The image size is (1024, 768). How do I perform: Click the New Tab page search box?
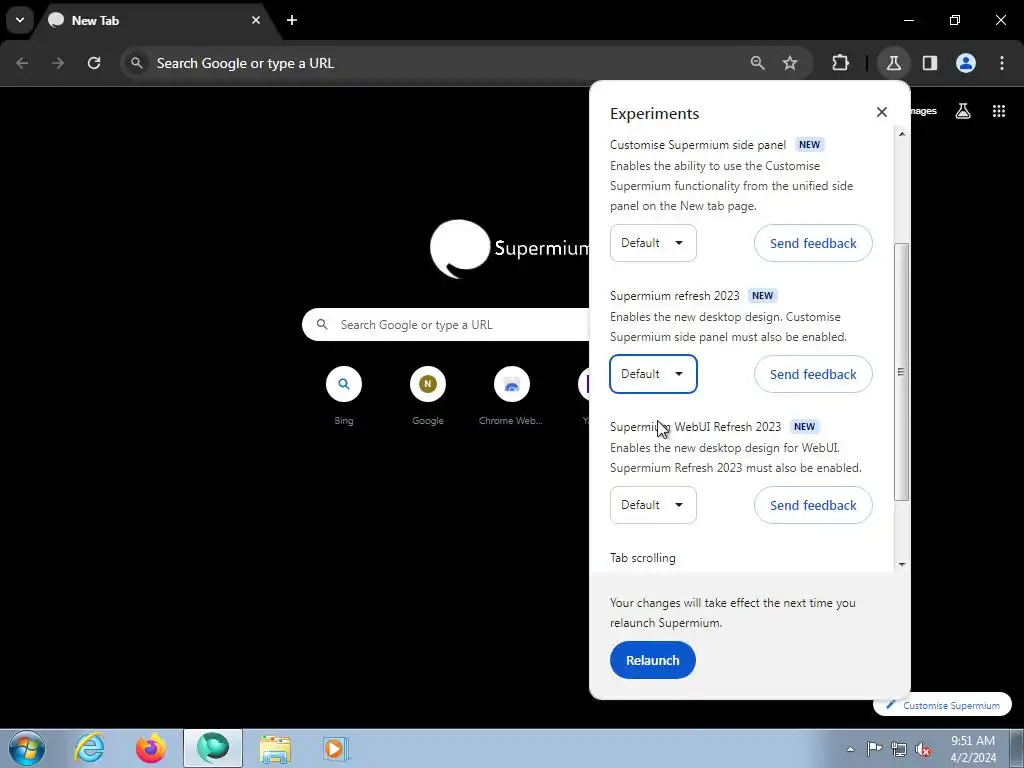(446, 325)
